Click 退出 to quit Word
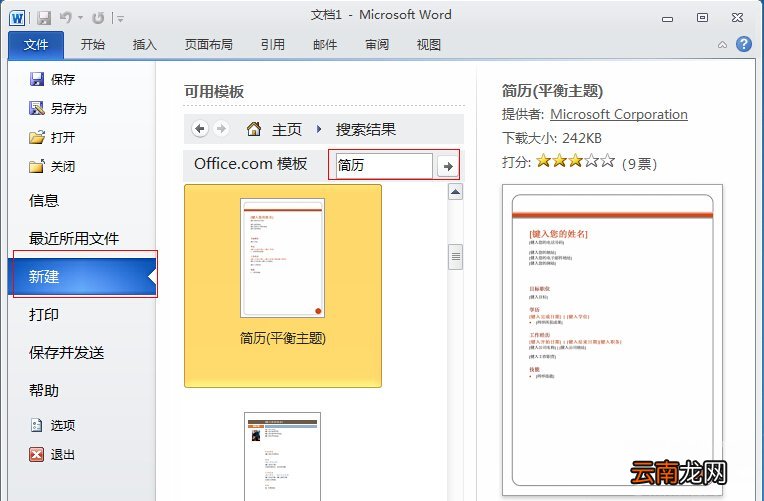Screen dimensions: 764x501 tap(52, 455)
